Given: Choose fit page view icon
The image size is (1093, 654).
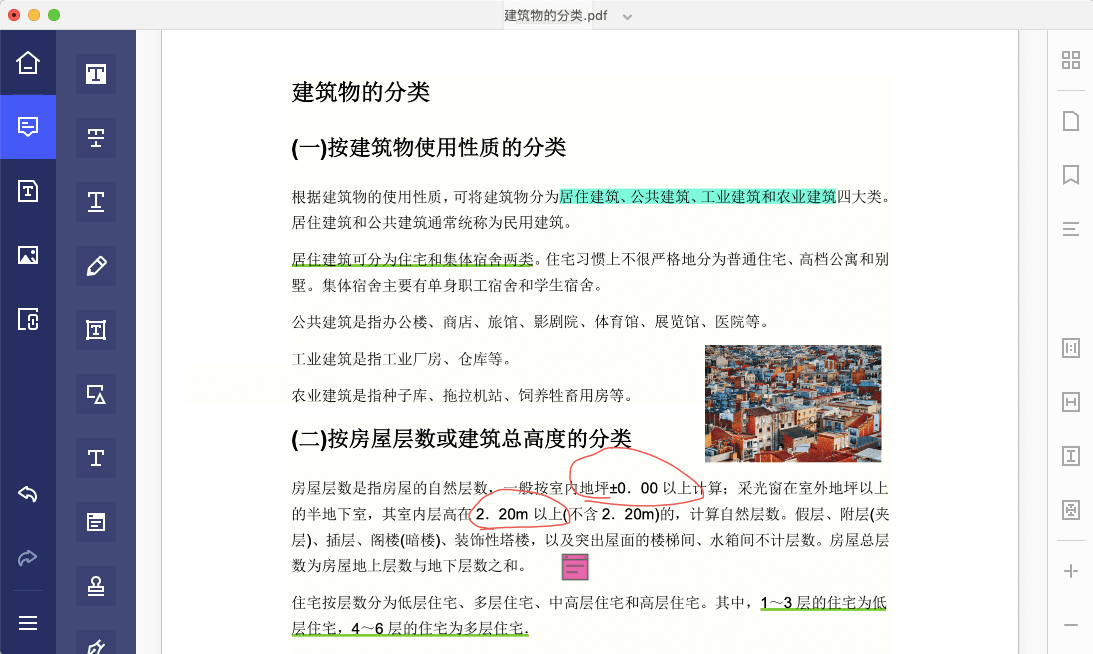Looking at the screenshot, I should coord(1071,510).
